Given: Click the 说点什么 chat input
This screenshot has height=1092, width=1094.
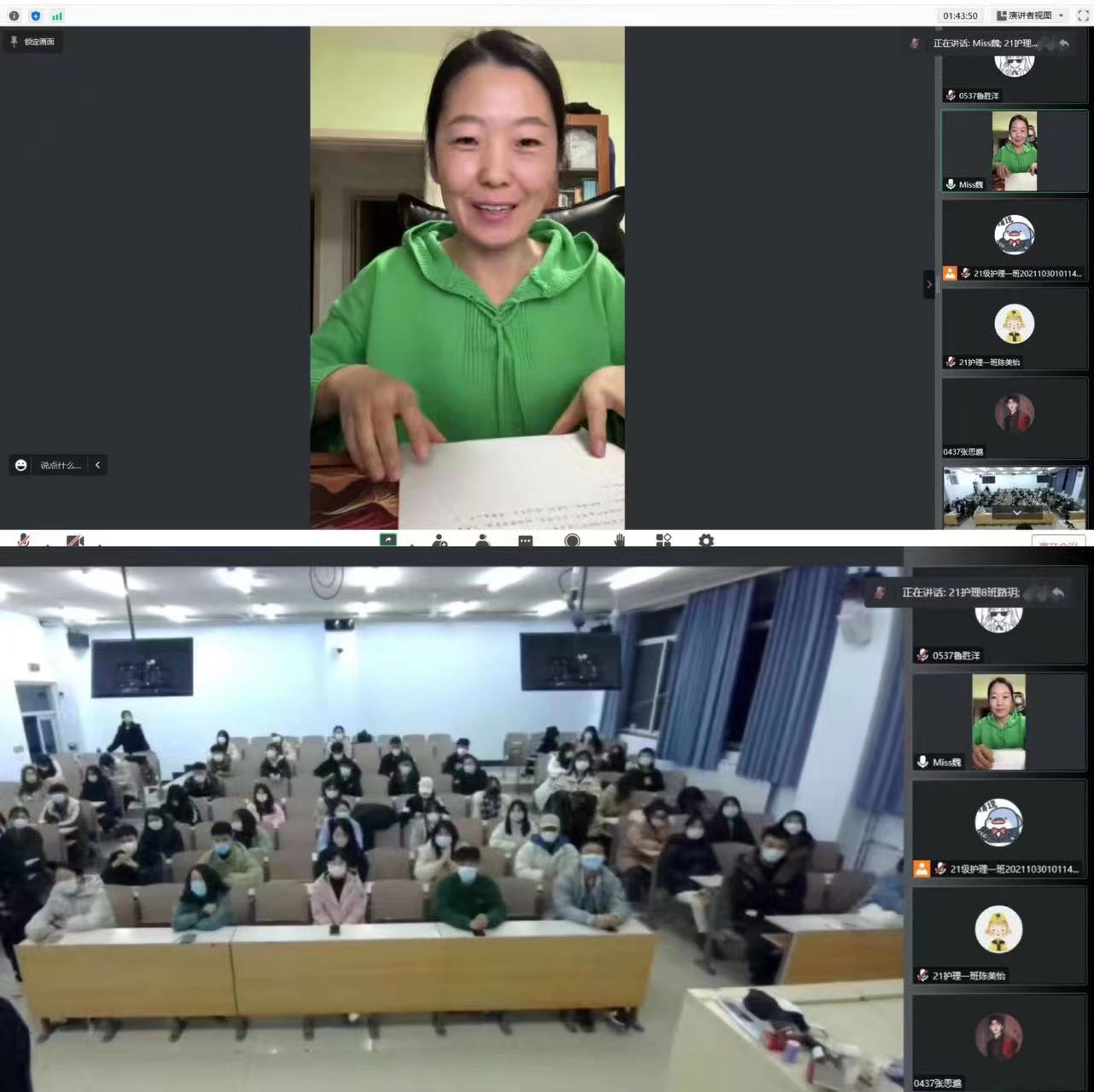Looking at the screenshot, I should tap(60, 465).
